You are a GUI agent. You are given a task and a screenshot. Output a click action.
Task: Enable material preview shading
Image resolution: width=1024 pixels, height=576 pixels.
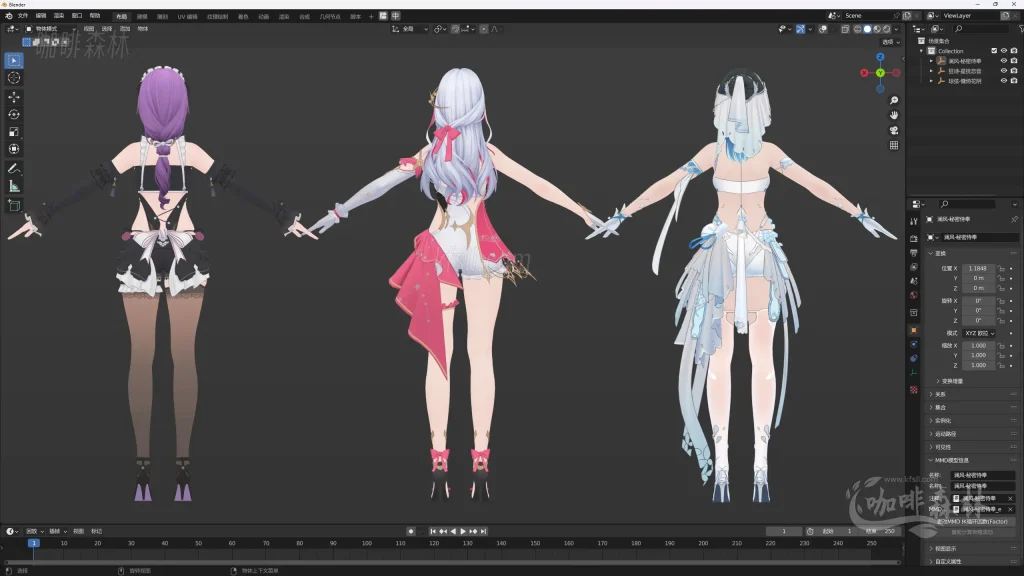coord(877,29)
